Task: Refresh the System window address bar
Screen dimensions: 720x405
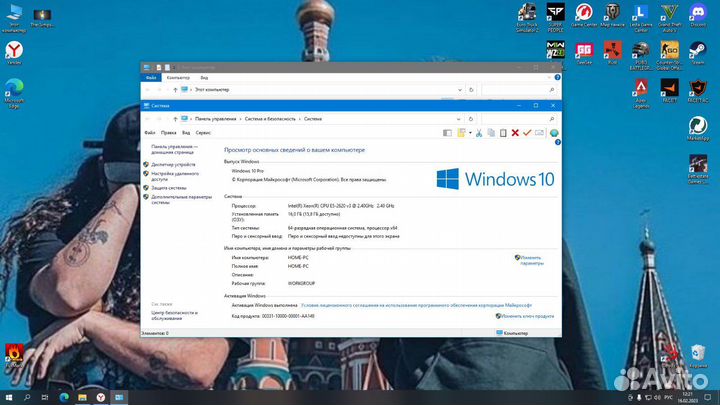Action: point(471,119)
